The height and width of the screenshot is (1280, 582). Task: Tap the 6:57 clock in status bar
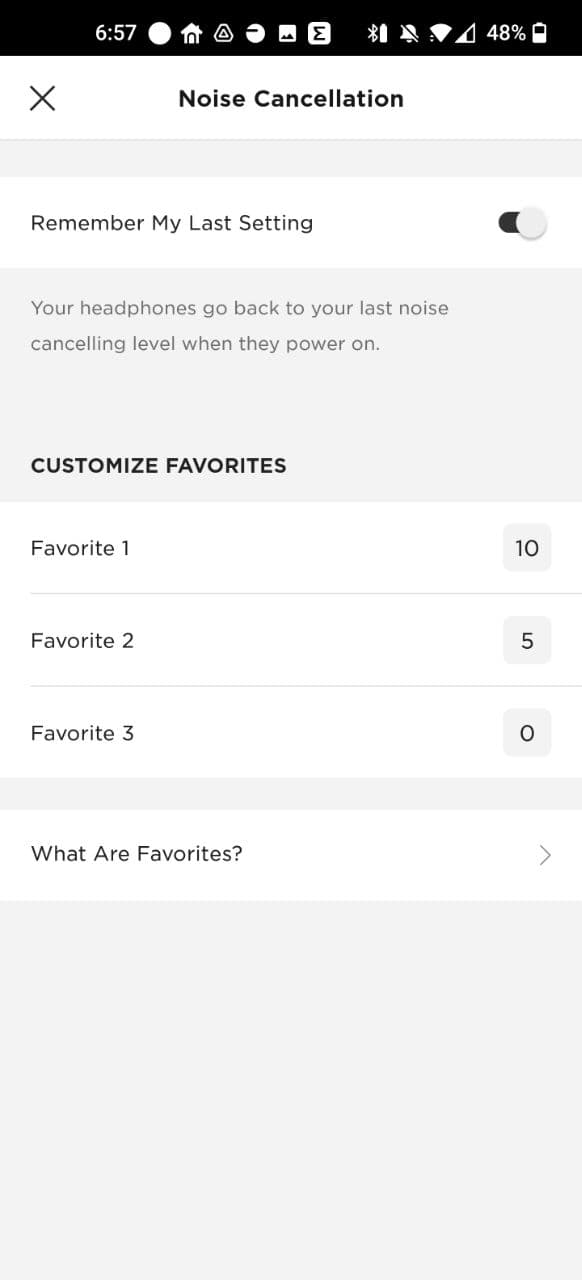point(116,33)
